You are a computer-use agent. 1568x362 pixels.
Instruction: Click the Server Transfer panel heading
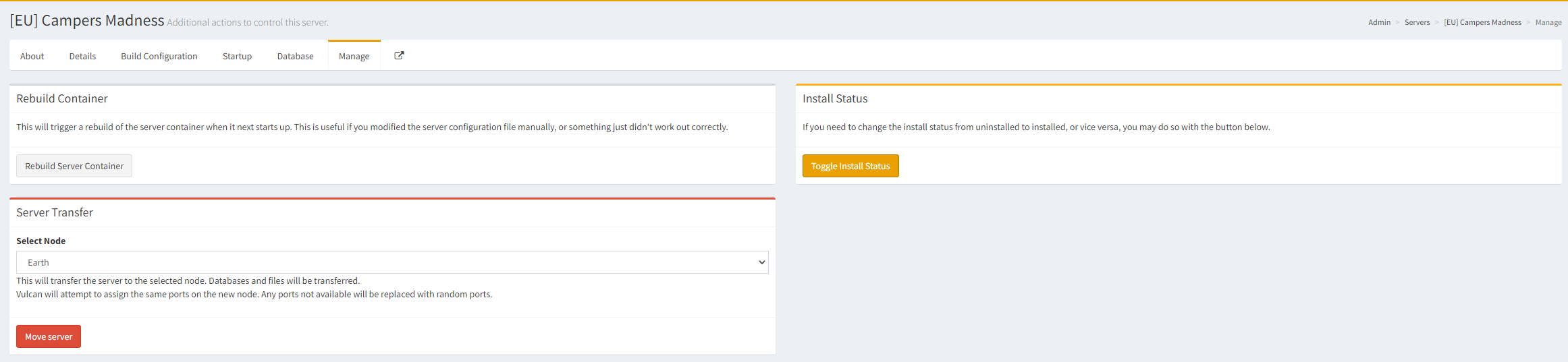click(x=55, y=213)
